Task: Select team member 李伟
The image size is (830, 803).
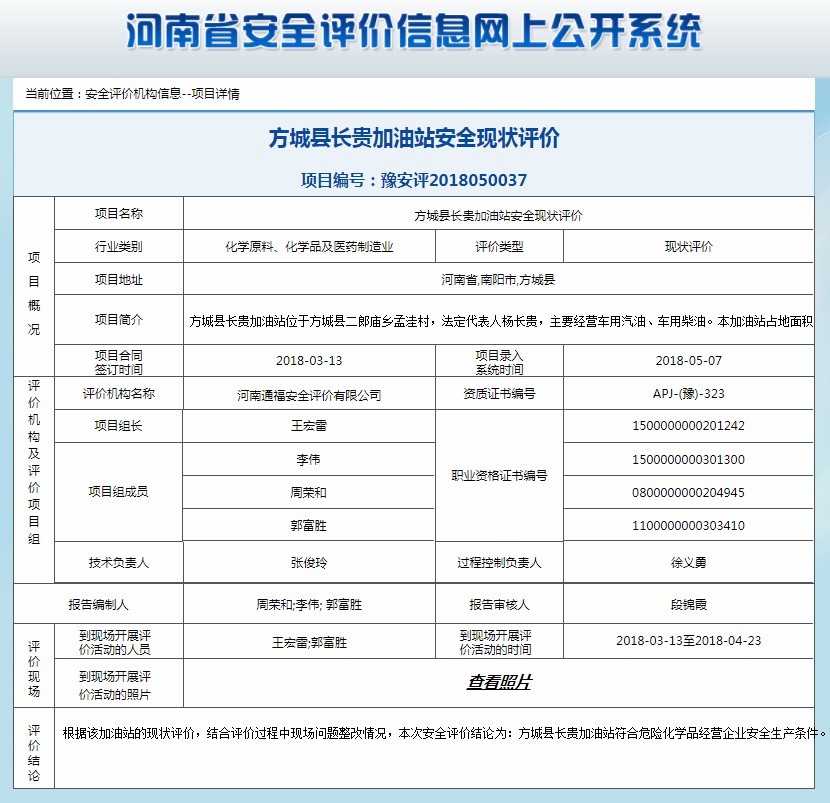Action: pos(309,459)
